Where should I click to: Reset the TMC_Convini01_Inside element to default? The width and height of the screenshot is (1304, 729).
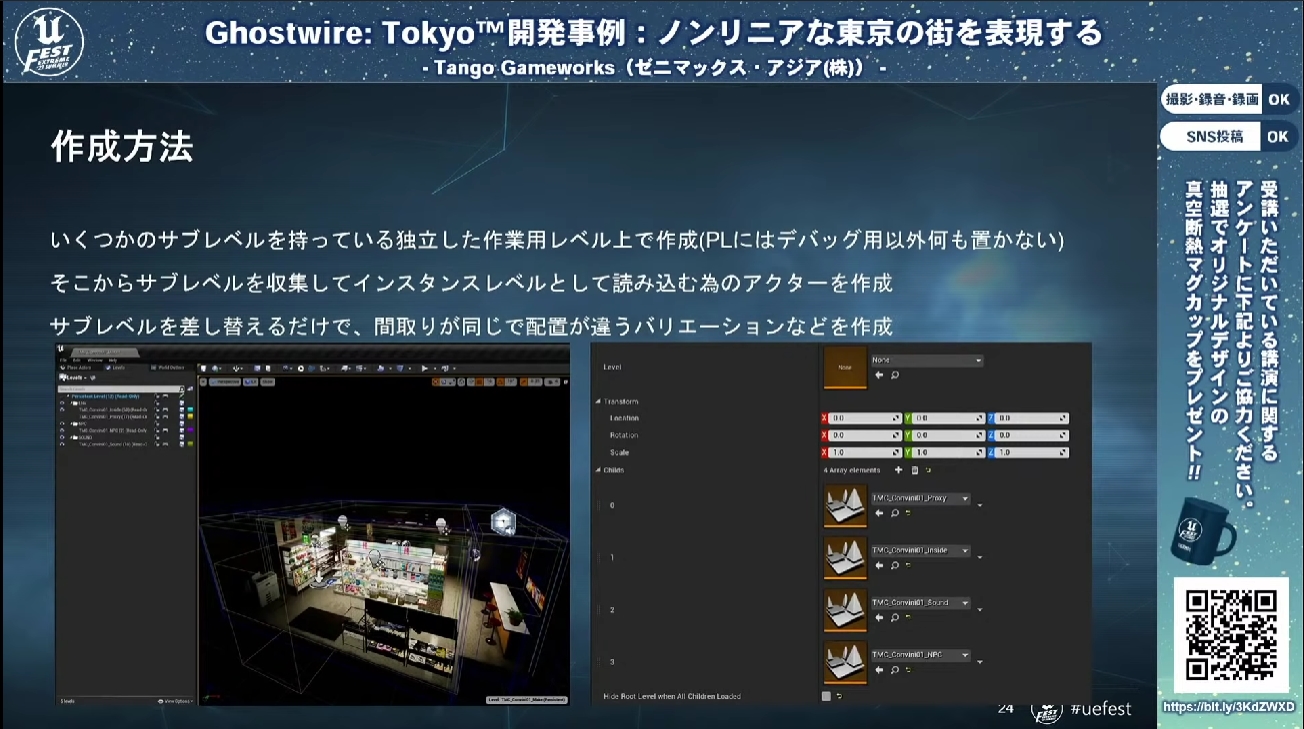pyautogui.click(x=907, y=565)
